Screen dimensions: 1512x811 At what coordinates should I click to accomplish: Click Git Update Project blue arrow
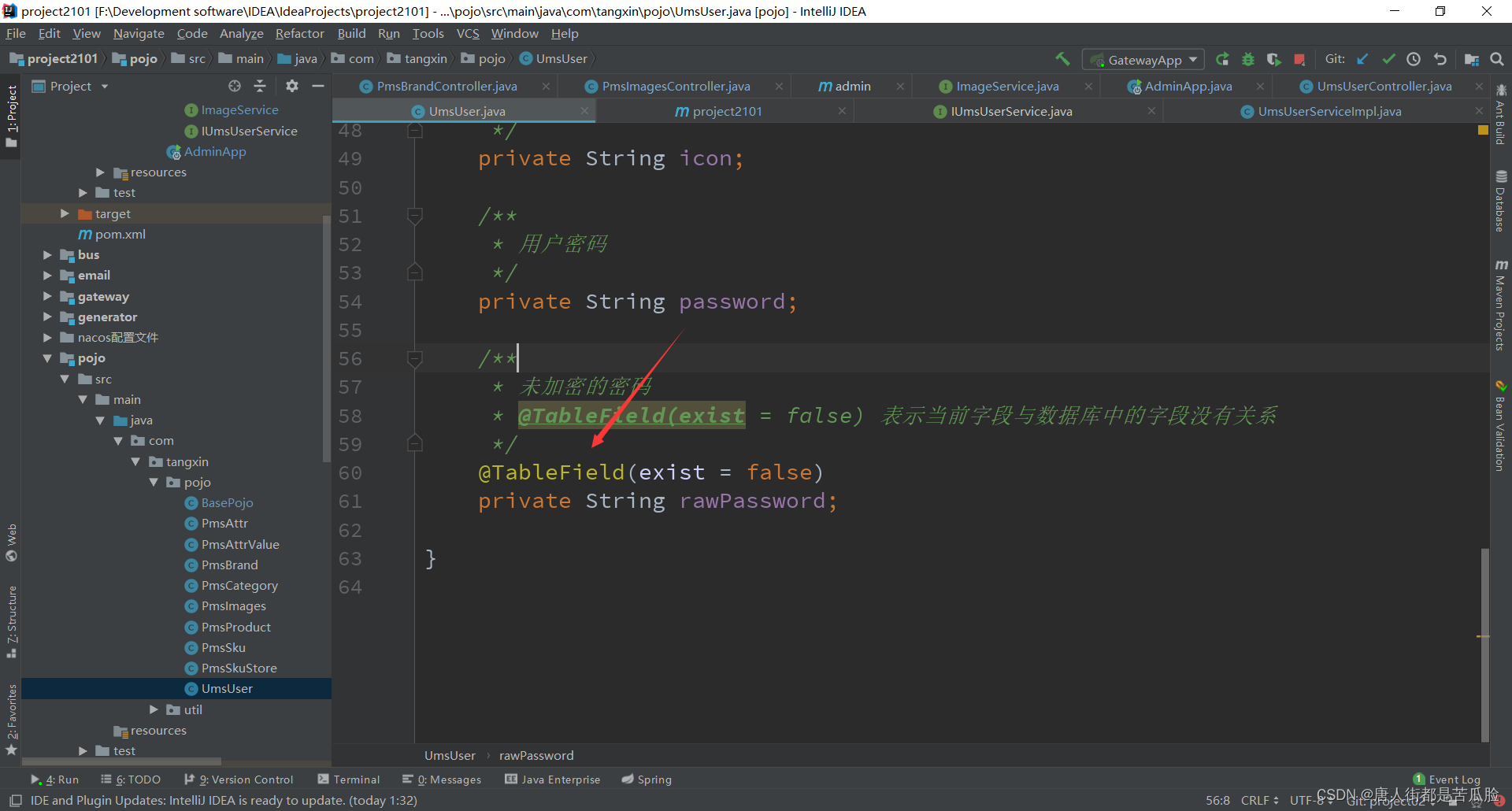click(1362, 59)
